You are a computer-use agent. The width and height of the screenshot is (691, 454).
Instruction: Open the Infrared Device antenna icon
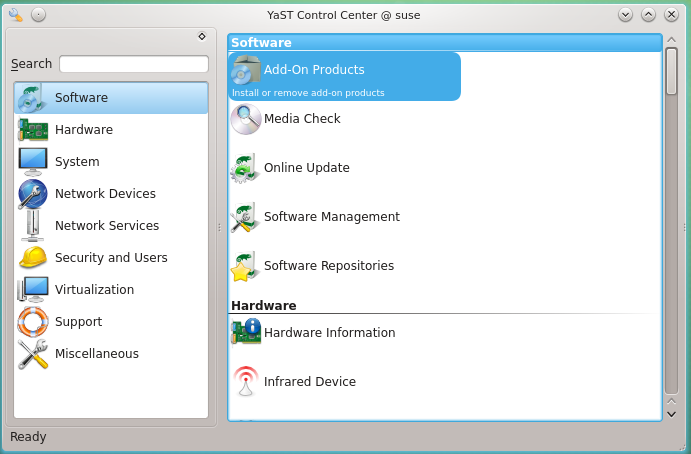pyautogui.click(x=245, y=381)
